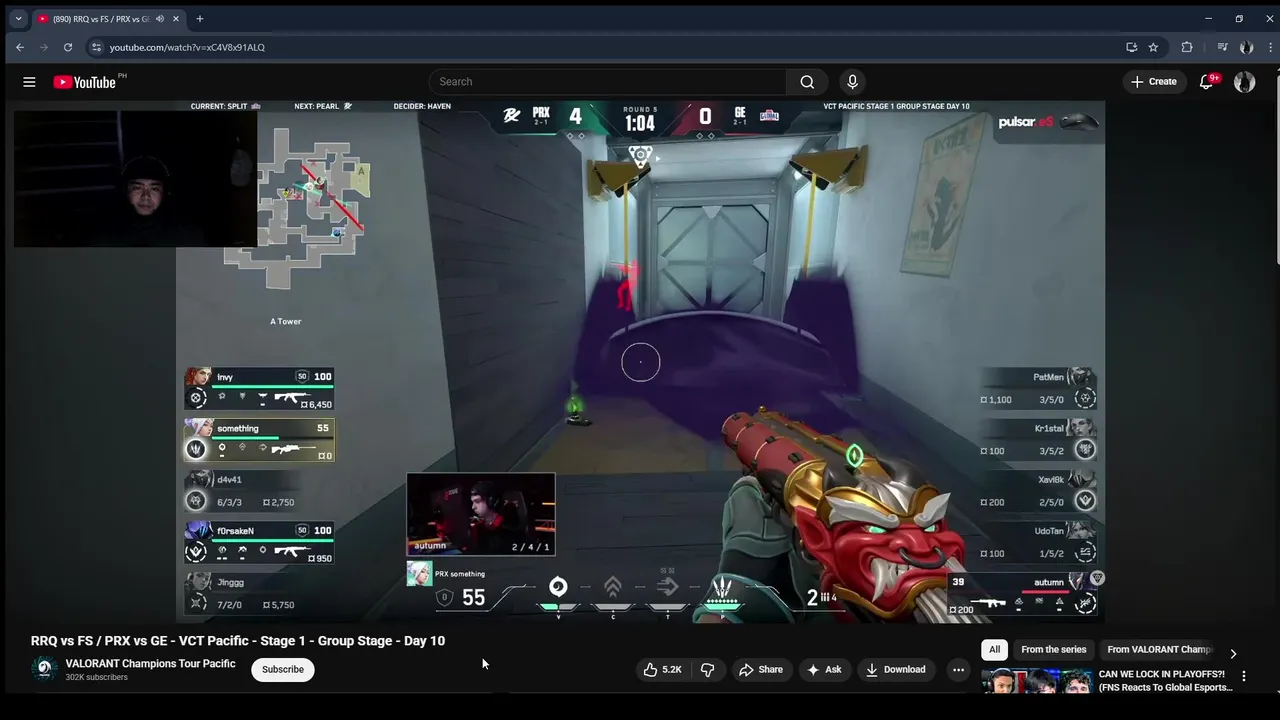Share the video
Screen dimensions: 1280x720
[760, 670]
